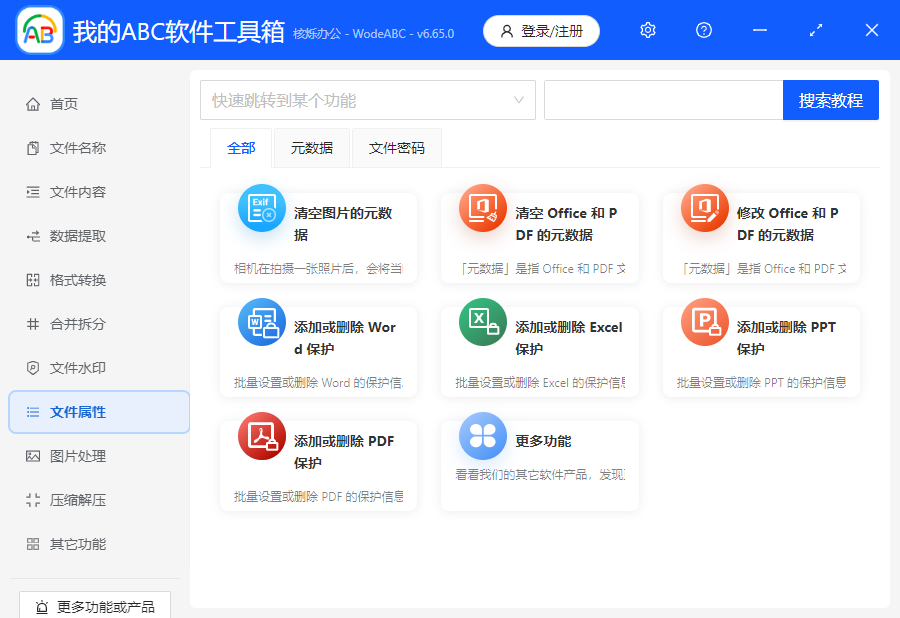
Task: Switch to the 元数据 tab
Action: click(312, 148)
